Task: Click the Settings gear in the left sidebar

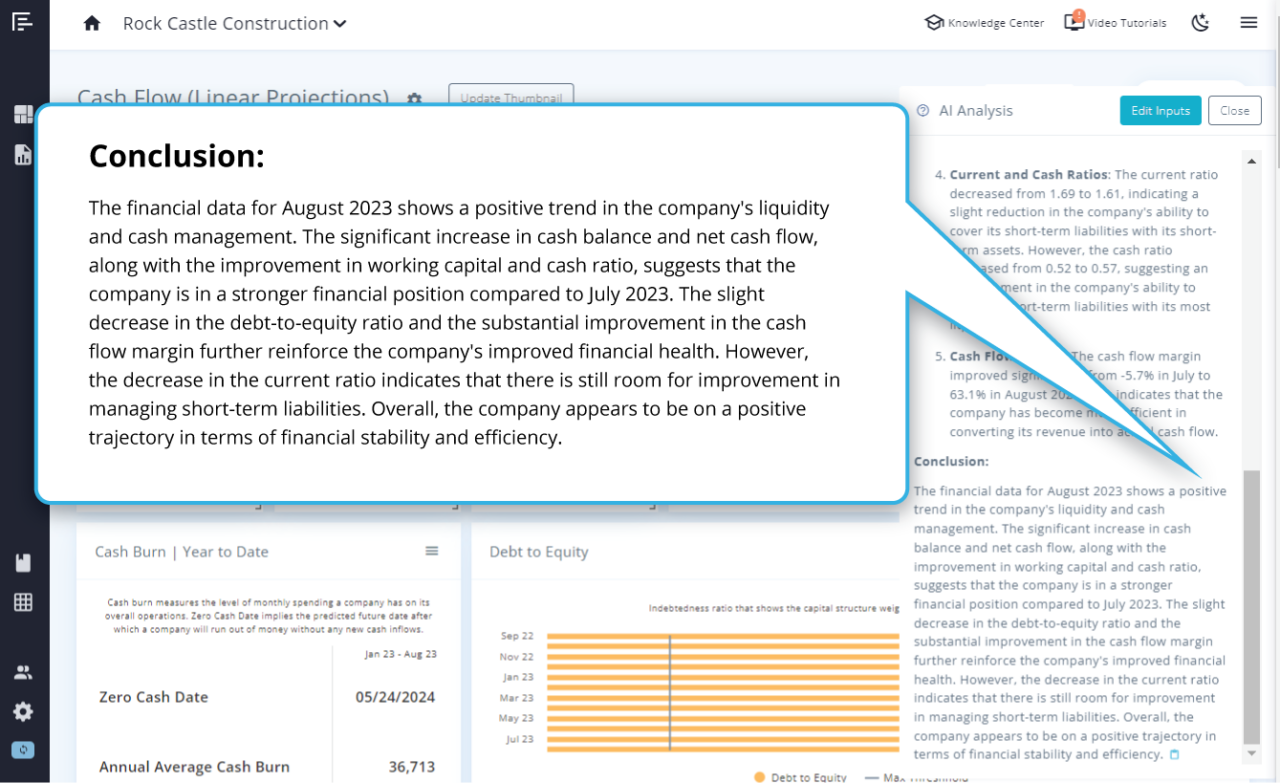Action: coord(22,711)
